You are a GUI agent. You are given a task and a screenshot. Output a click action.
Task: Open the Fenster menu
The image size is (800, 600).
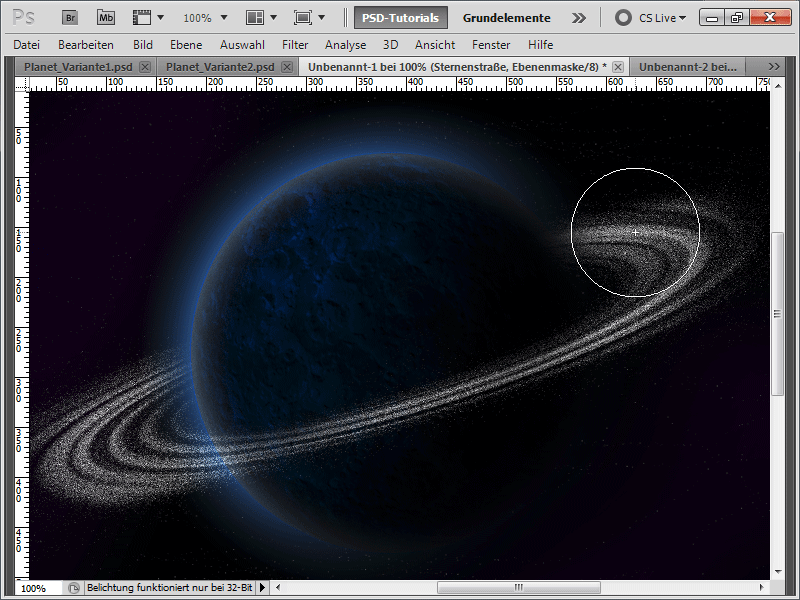[491, 45]
